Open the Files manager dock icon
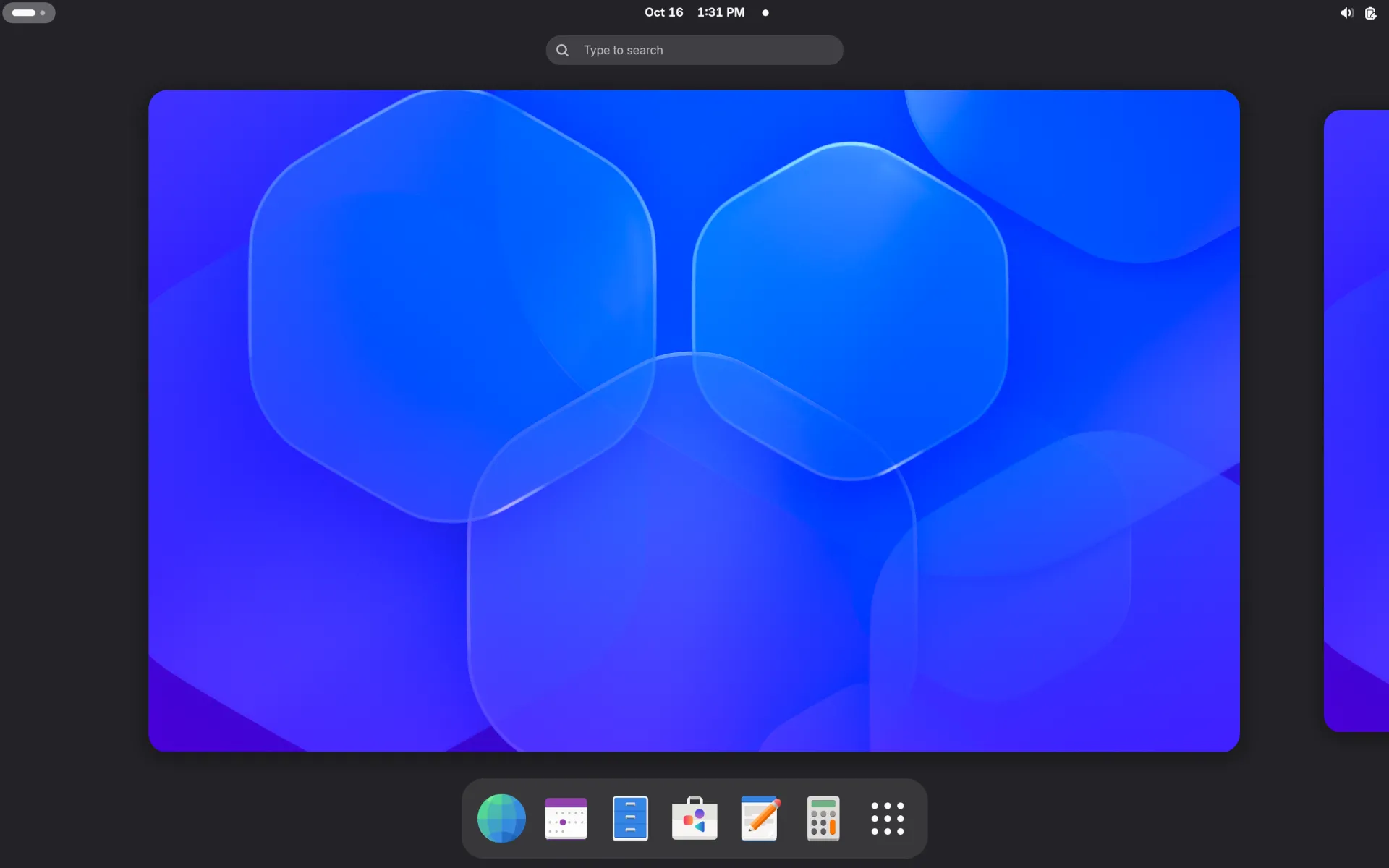The image size is (1389, 868). (630, 818)
